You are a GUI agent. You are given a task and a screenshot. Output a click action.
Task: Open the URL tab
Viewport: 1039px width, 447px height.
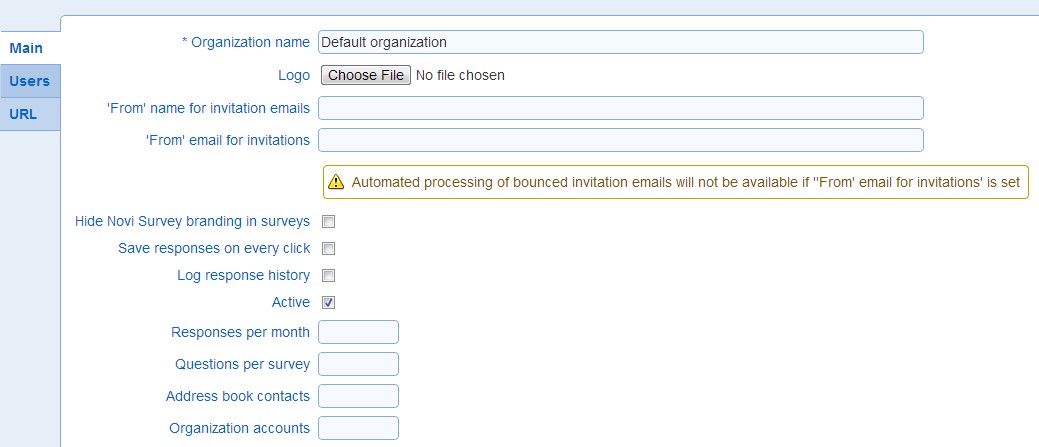[x=30, y=114]
